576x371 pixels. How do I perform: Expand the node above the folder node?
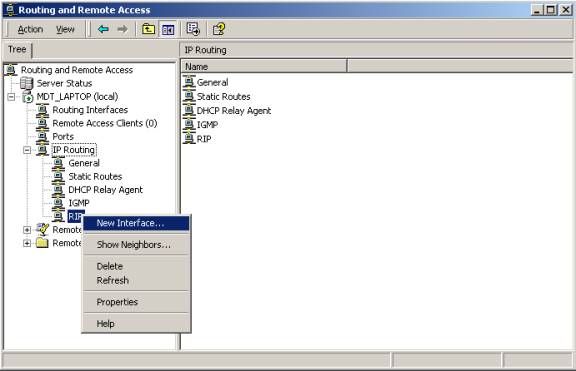click(27, 230)
